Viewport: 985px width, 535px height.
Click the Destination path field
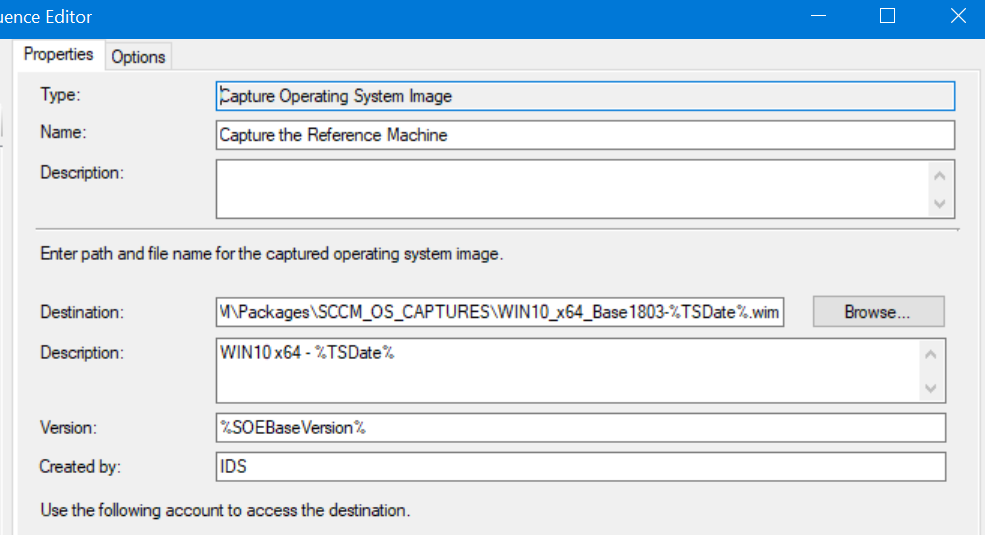pyautogui.click(x=500, y=312)
